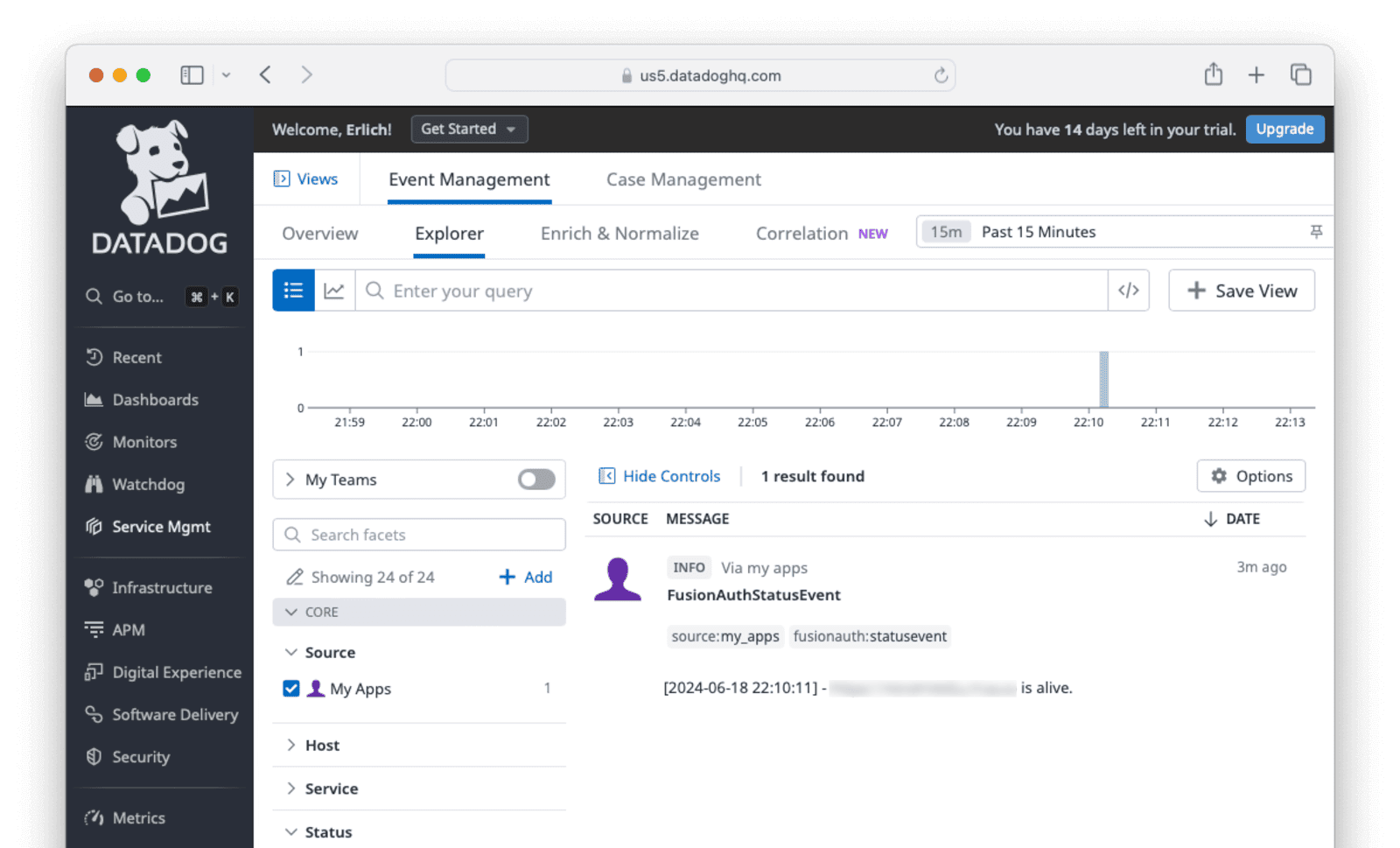Reload the page using refresh icon
The image size is (1400, 848).
click(x=941, y=76)
